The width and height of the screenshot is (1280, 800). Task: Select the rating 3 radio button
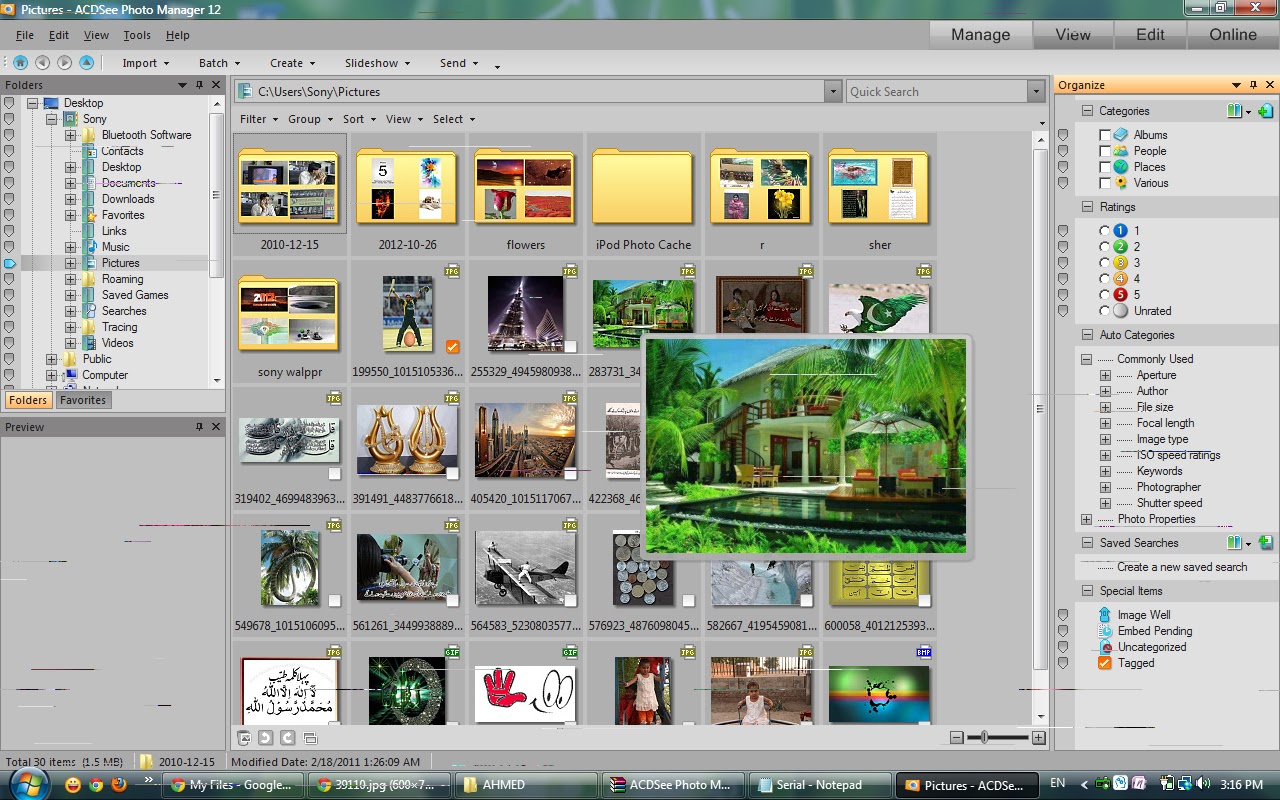coord(1105,263)
